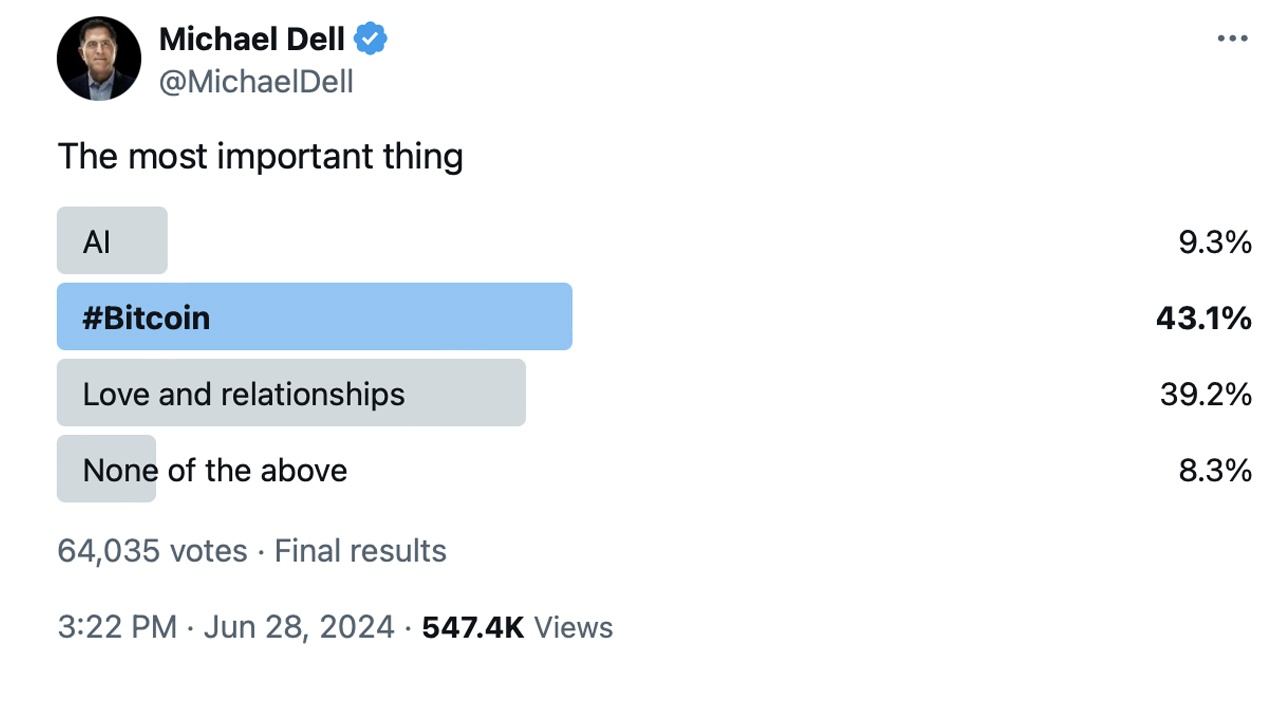The image size is (1280, 720).
Task: Click the 43.1% percentage value
Action: (x=1204, y=318)
